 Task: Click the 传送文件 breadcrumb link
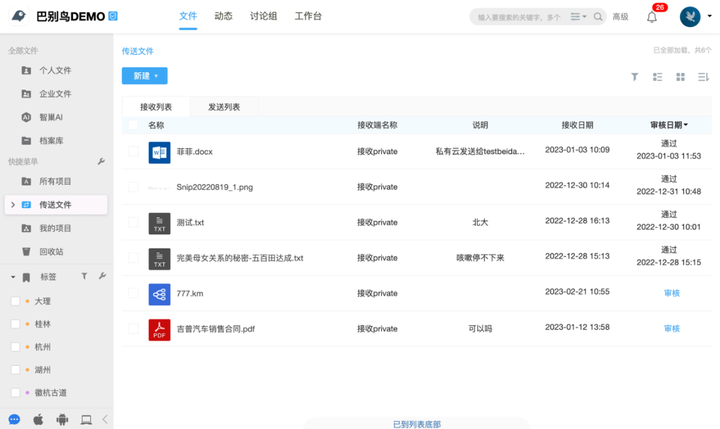(138, 51)
